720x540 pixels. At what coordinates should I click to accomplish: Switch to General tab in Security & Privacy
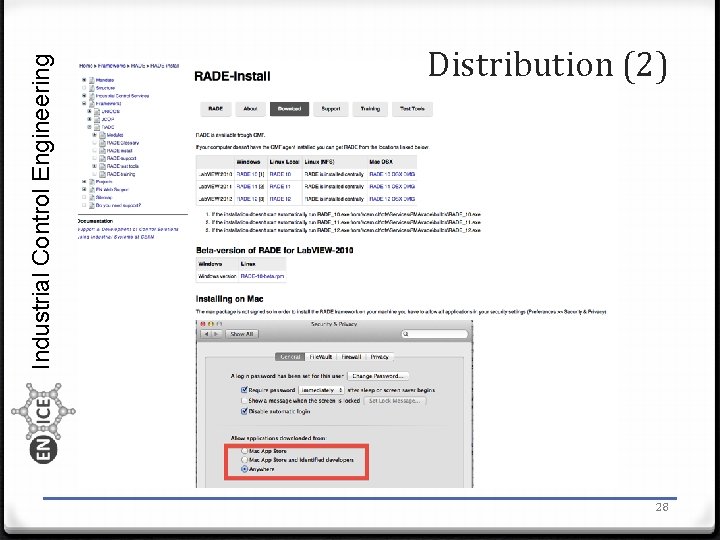tap(290, 357)
